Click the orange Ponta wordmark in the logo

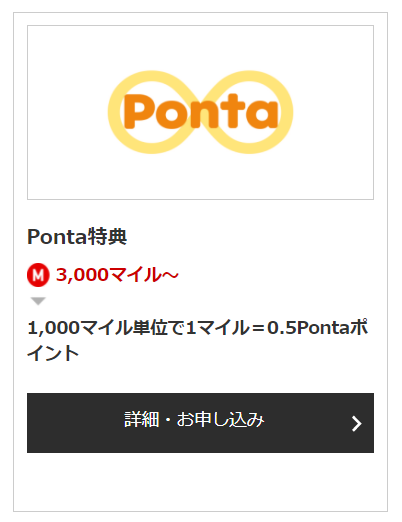(201, 112)
